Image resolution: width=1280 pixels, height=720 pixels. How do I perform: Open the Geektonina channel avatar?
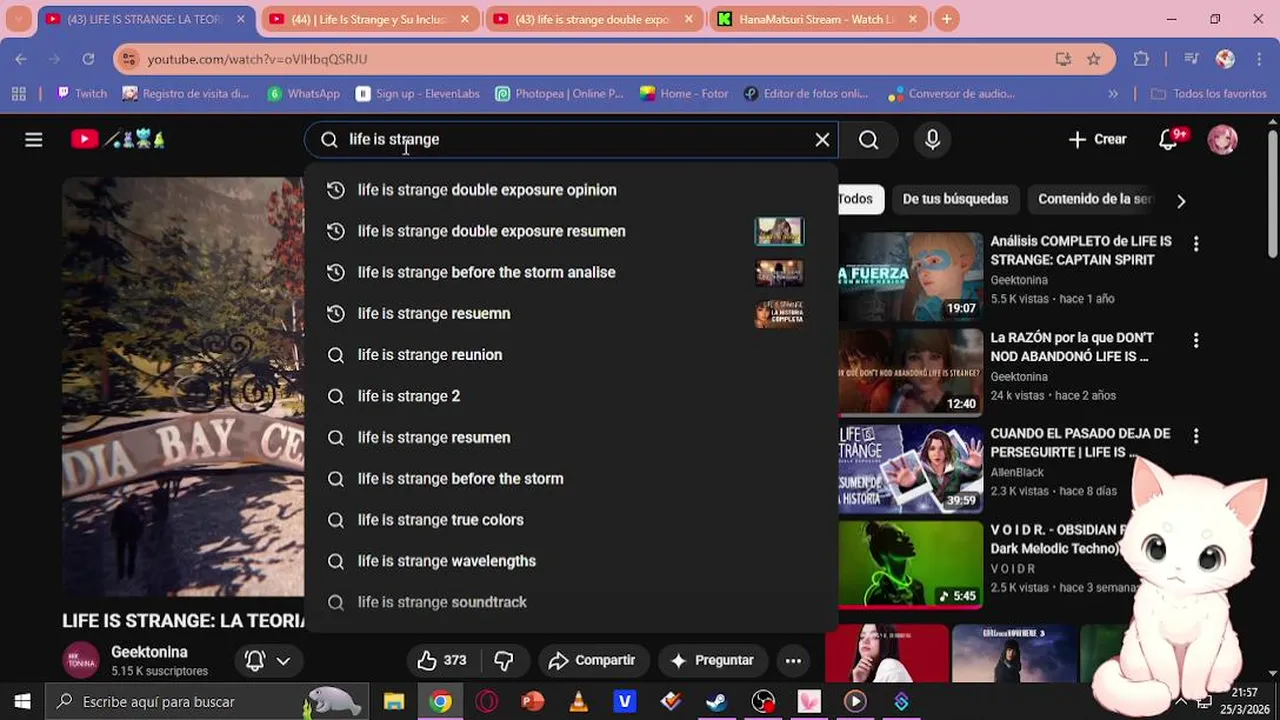(x=82, y=661)
